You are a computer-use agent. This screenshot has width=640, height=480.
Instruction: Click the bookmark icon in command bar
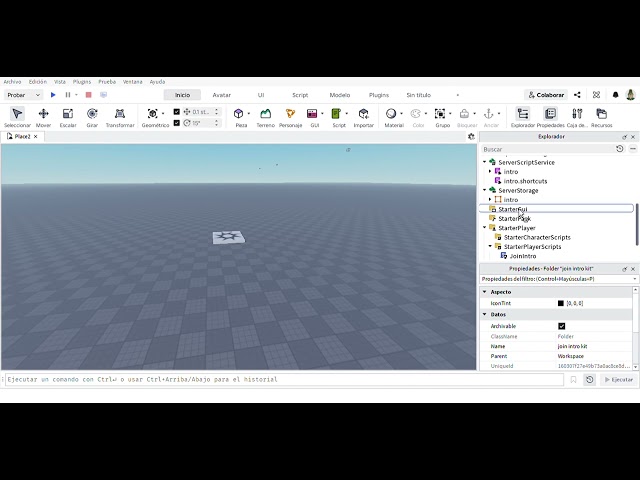(573, 380)
